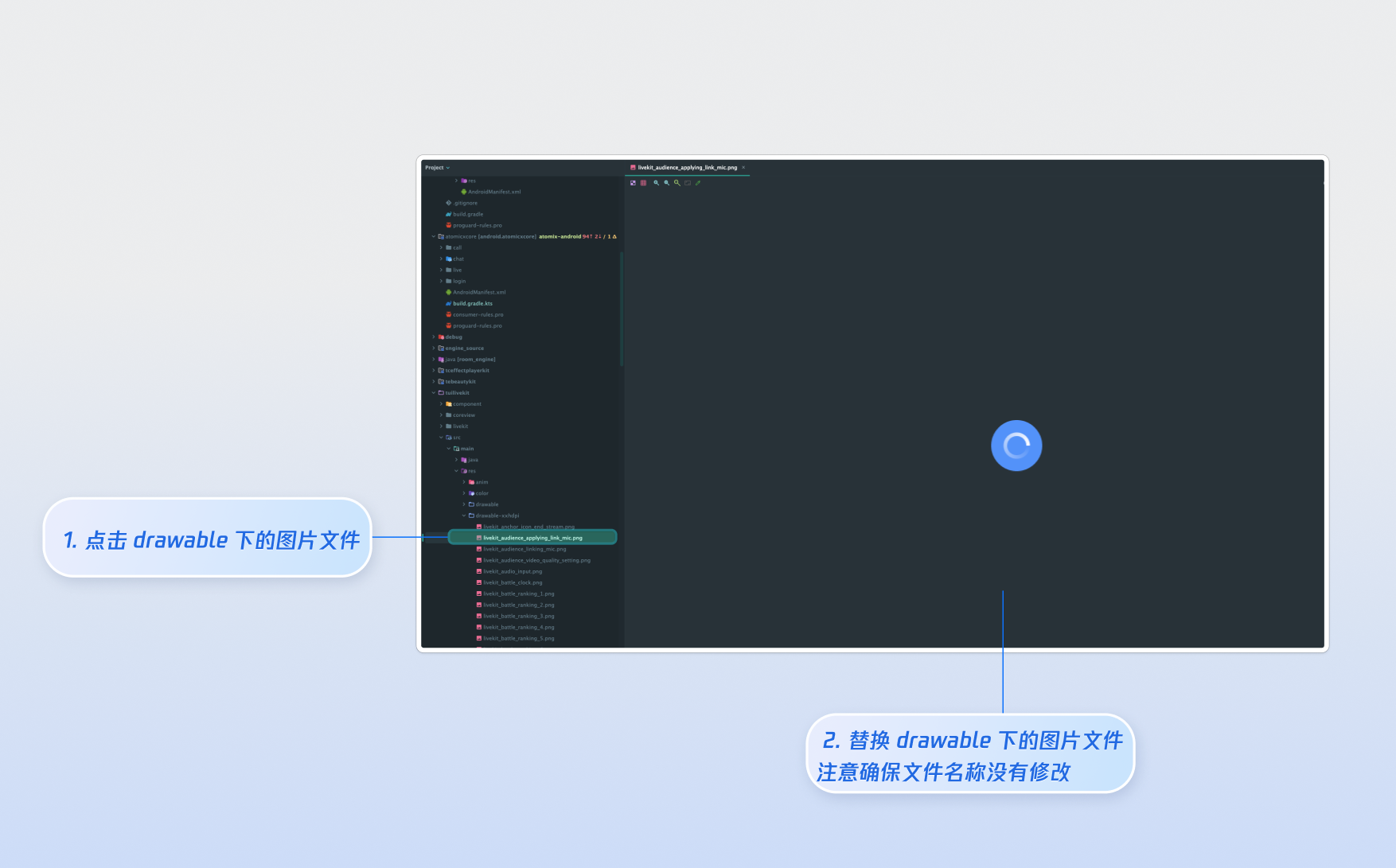Expand the drawable folder chevron

(x=464, y=504)
